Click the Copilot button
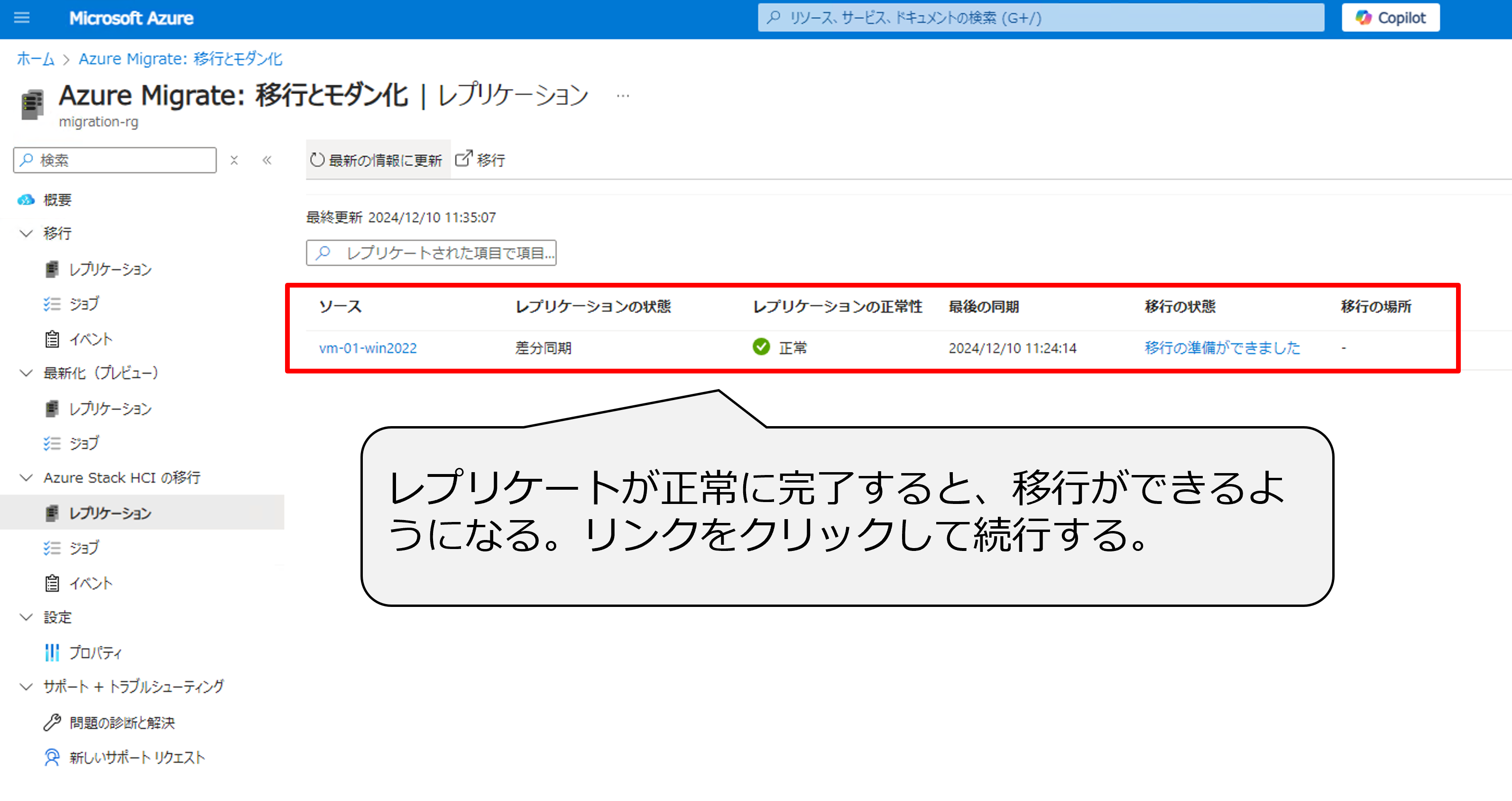 tap(1390, 18)
